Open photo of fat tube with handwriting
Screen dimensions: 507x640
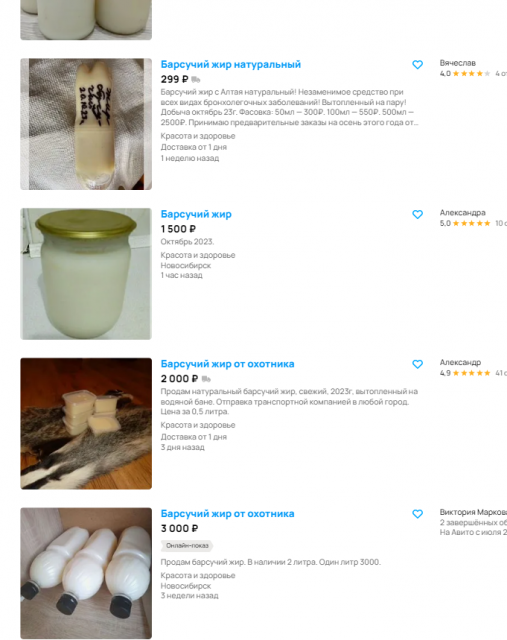[86, 124]
